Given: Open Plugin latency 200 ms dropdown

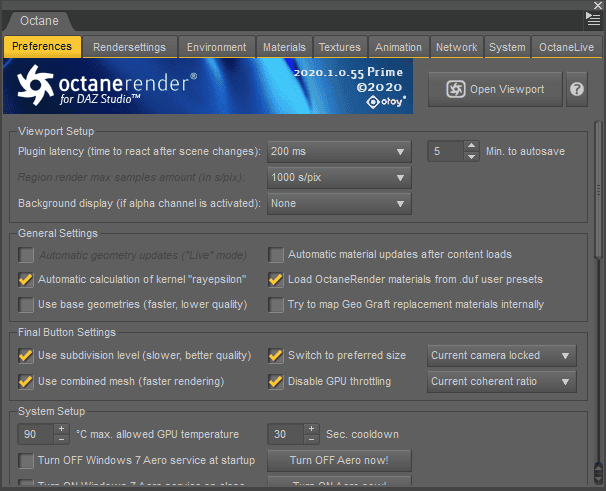Looking at the screenshot, I should [339, 152].
